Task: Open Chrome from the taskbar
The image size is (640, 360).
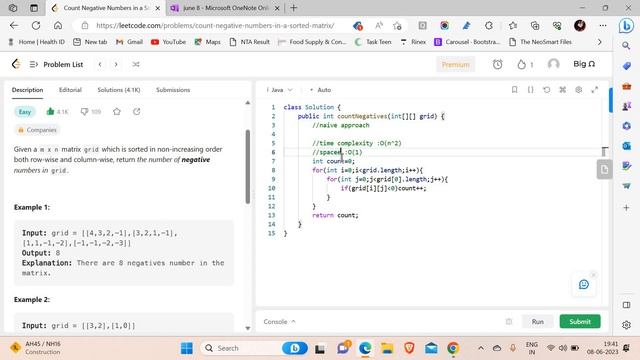Action: 453,348
